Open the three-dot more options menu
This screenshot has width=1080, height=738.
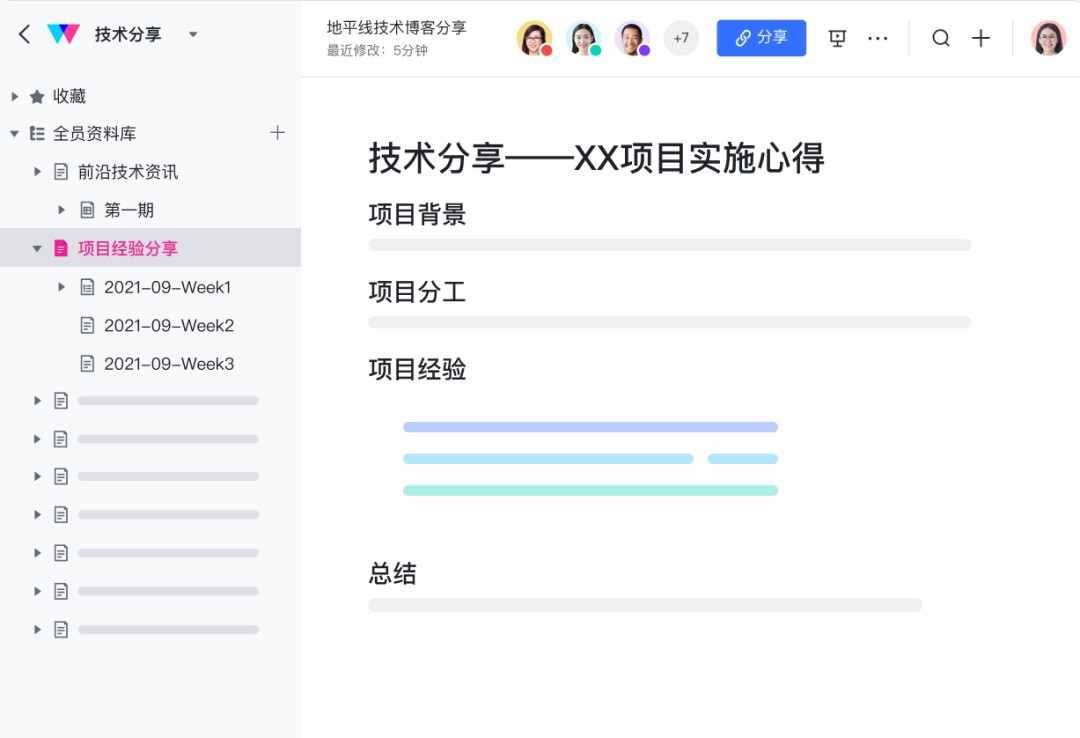[878, 38]
